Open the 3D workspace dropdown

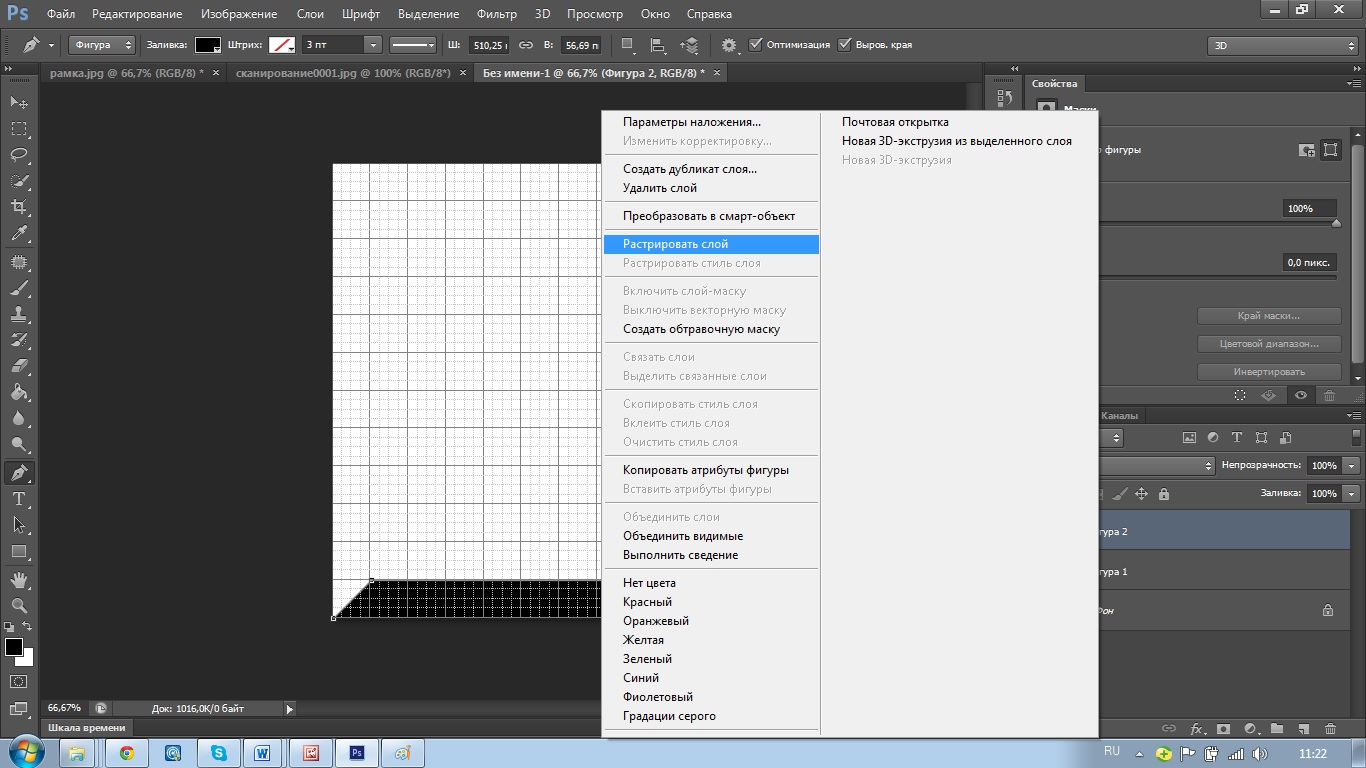[x=1282, y=45]
